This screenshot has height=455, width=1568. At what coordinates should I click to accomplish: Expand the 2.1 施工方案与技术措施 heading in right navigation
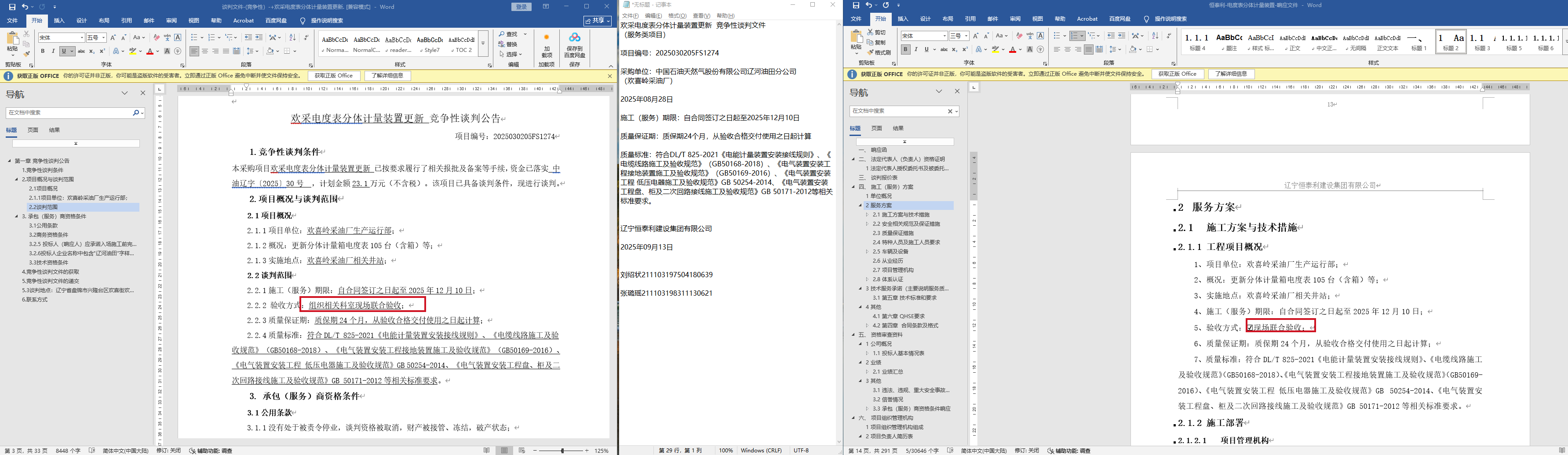(868, 214)
